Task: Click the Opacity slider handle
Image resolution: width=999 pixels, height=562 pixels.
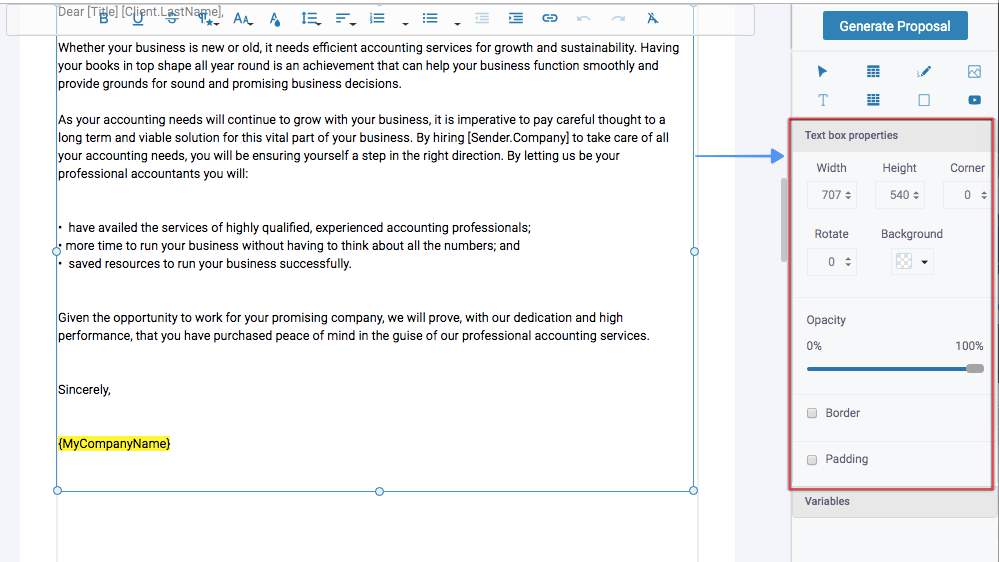Action: [x=975, y=368]
